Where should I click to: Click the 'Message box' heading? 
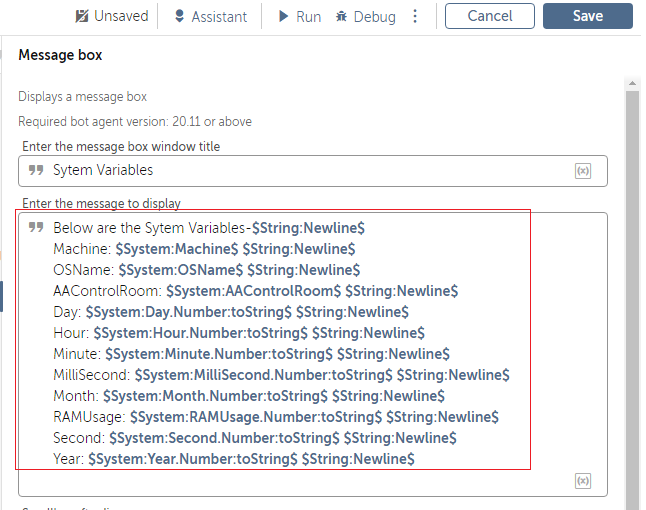[60, 55]
